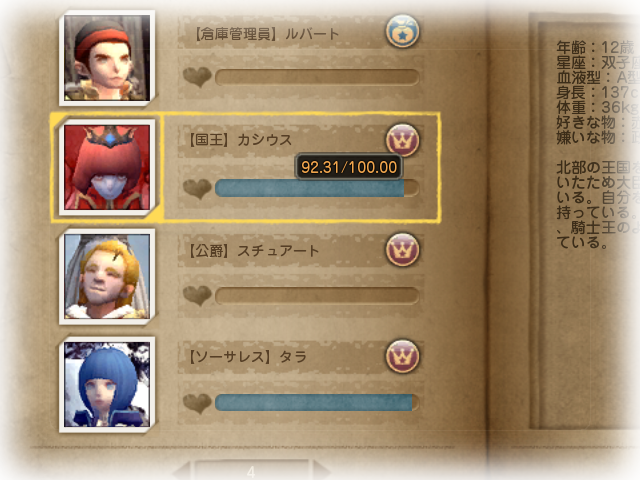Select blue-haired タラ portrait thumbnail
The height and width of the screenshot is (480, 640).
pyautogui.click(x=107, y=384)
